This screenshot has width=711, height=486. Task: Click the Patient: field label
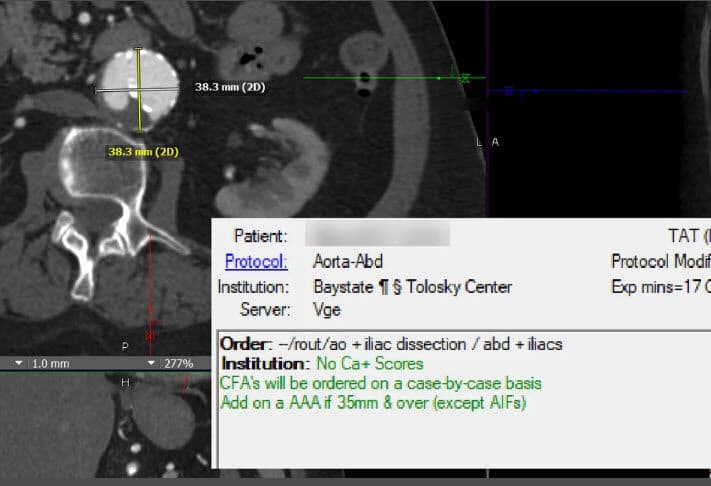260,236
